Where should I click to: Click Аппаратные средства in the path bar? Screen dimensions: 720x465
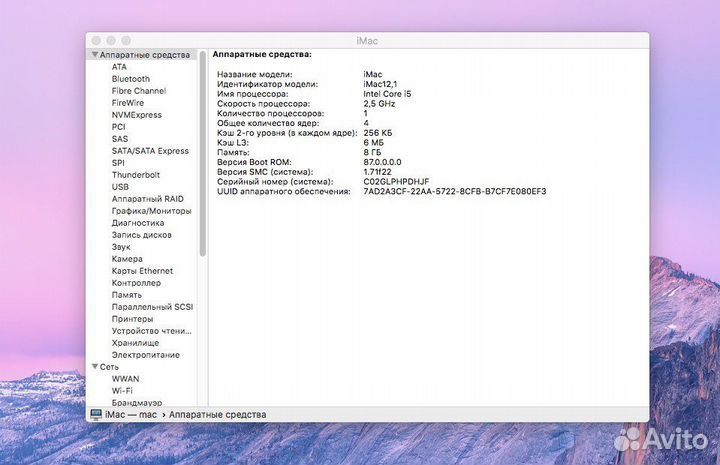tap(218, 415)
